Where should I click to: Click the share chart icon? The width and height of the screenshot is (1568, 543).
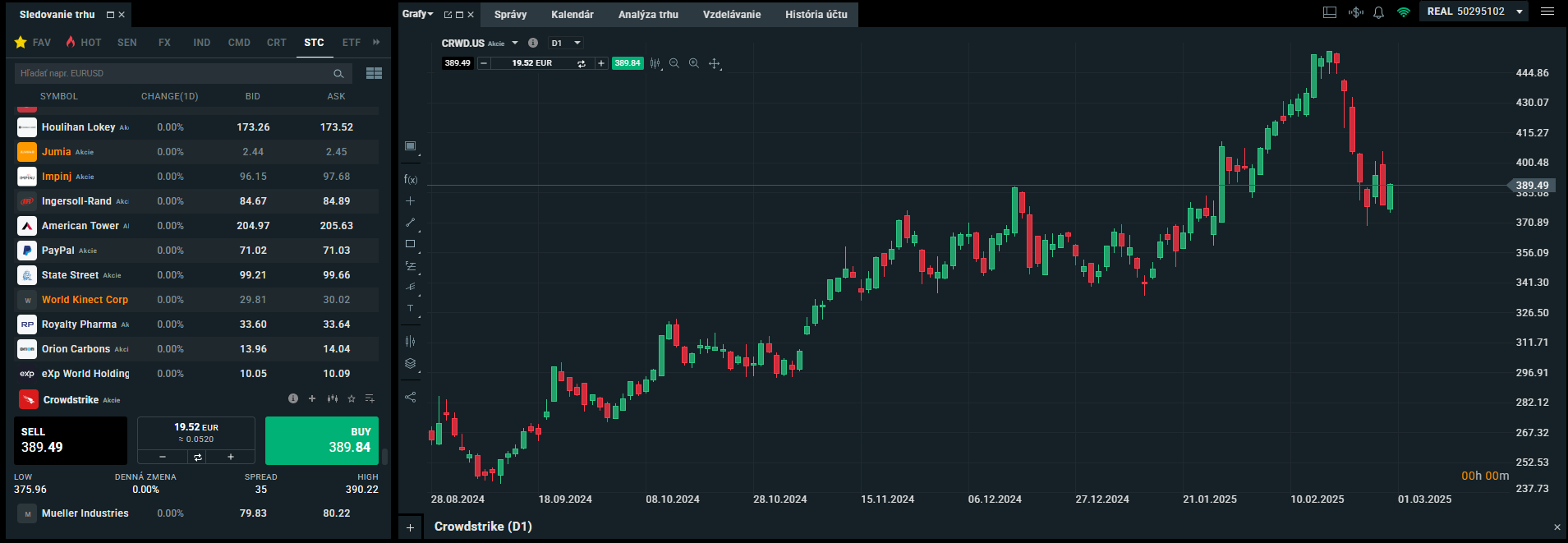click(411, 397)
